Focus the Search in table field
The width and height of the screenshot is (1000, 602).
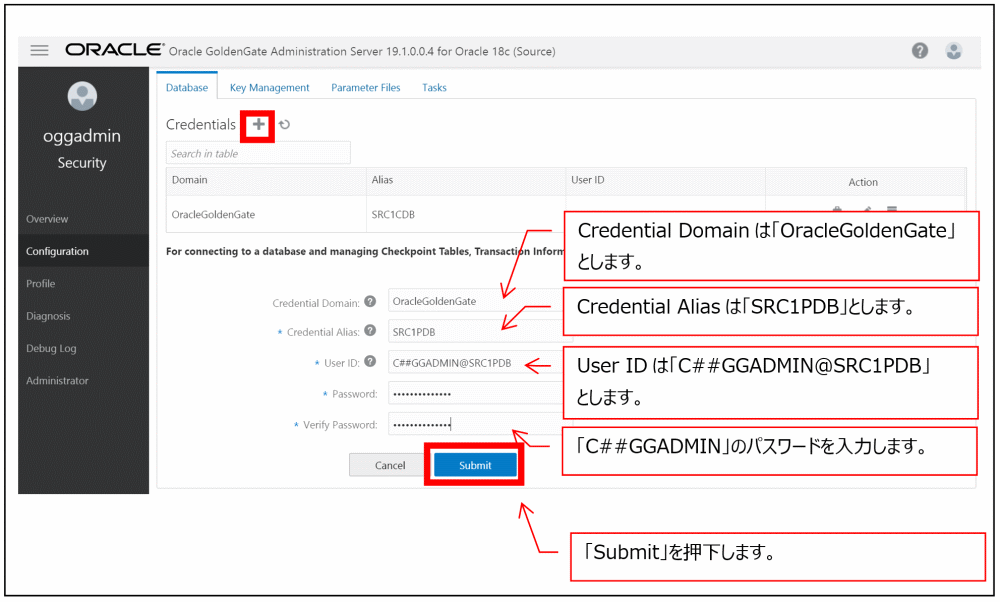258,153
